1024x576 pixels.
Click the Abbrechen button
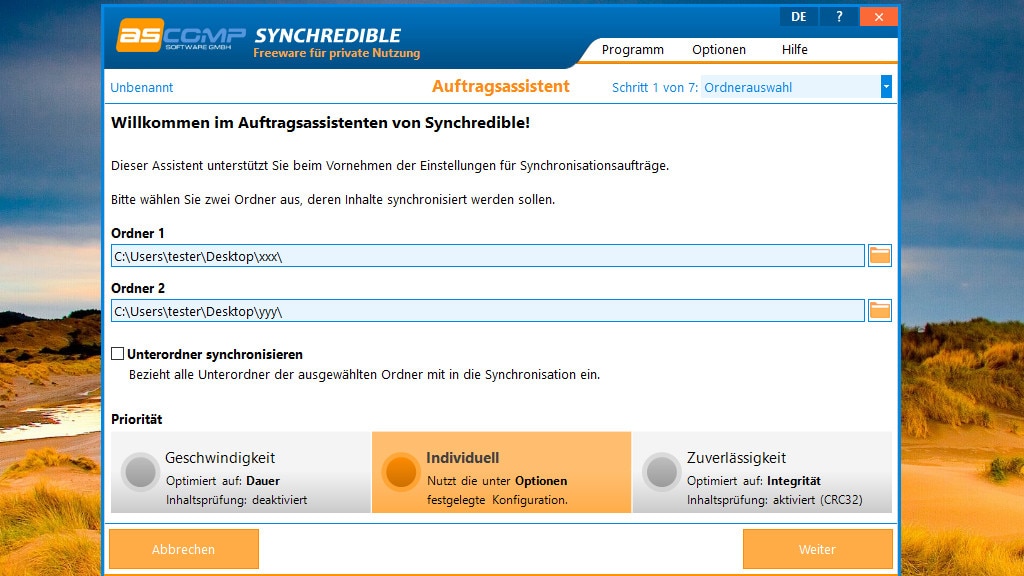(x=184, y=549)
